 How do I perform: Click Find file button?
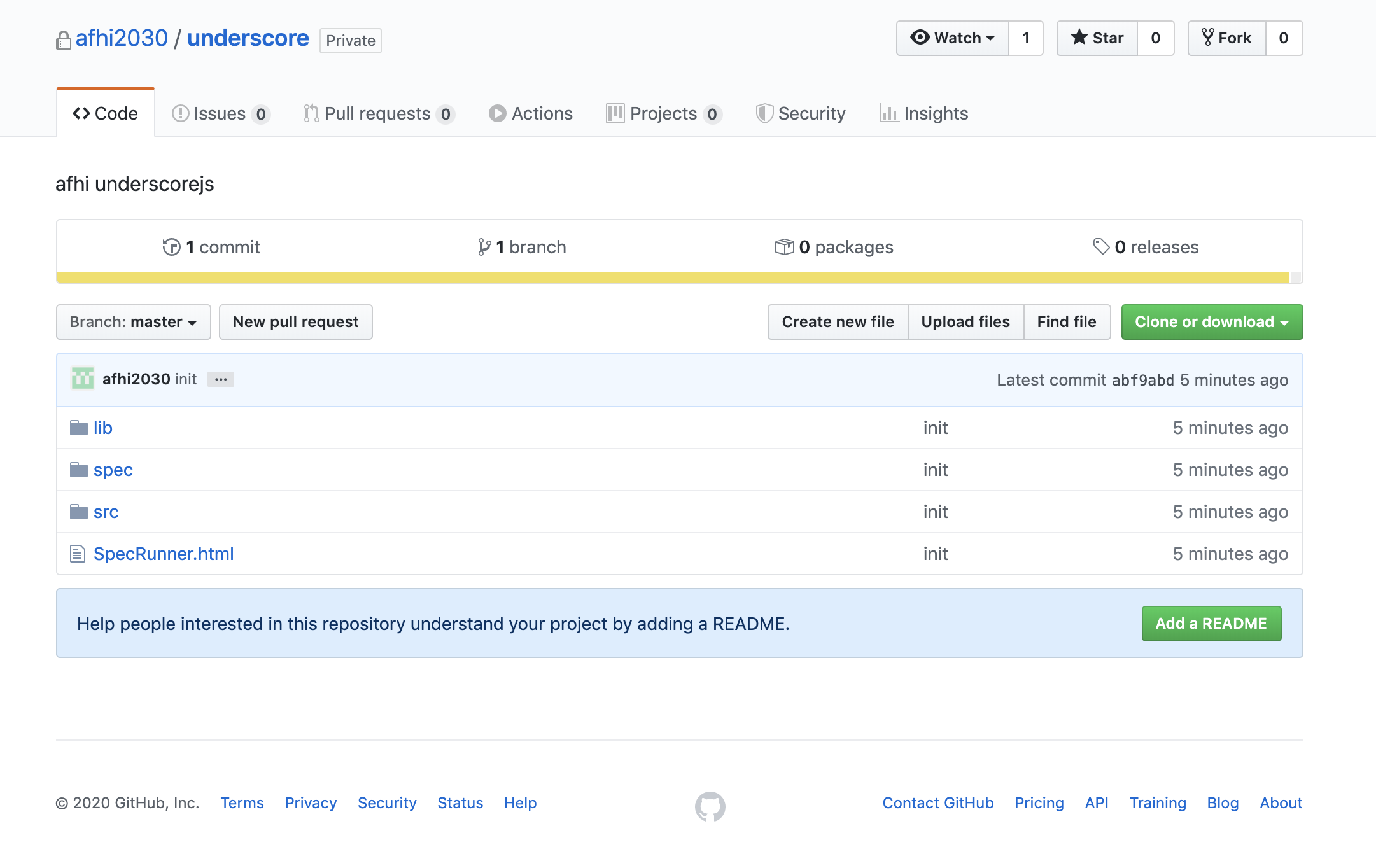pos(1067,322)
